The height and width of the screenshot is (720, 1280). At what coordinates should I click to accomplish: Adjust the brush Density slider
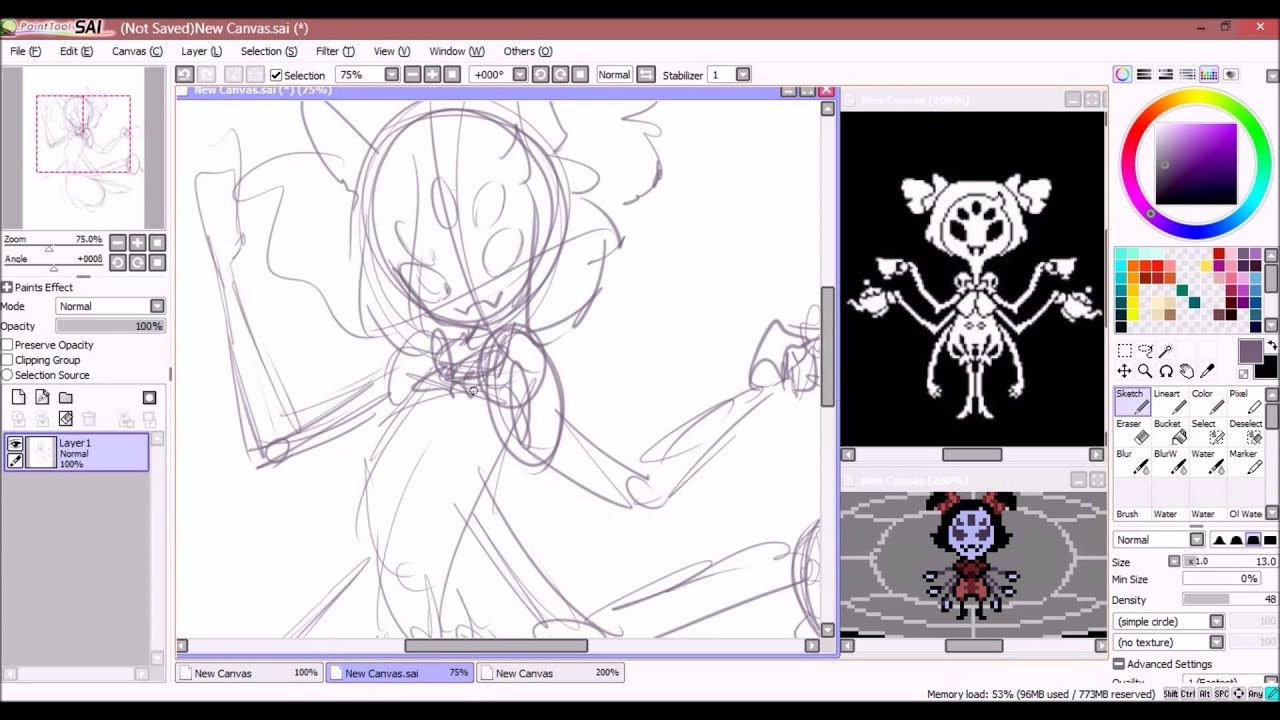(x=1230, y=600)
